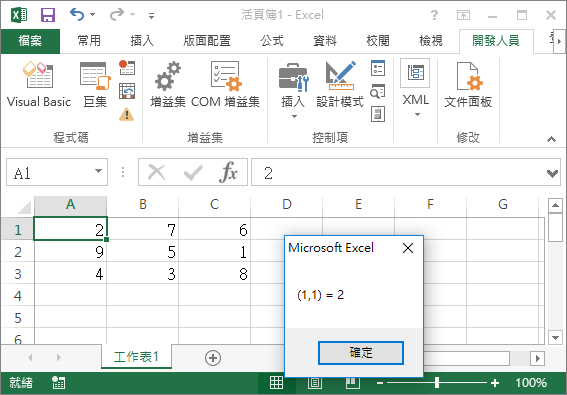
Task: Open control Properties icon
Action: click(x=378, y=68)
